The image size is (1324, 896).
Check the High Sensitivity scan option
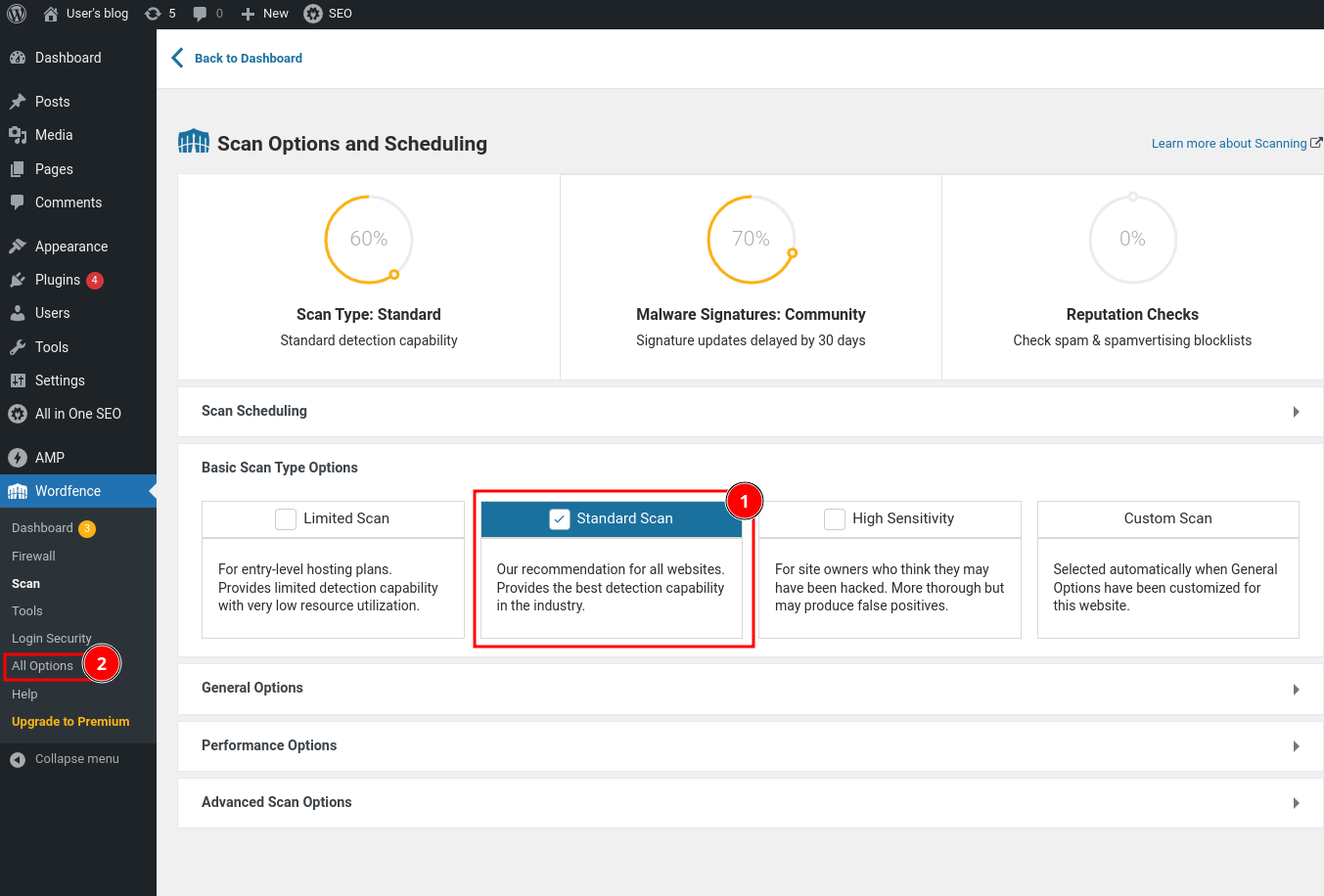click(835, 519)
